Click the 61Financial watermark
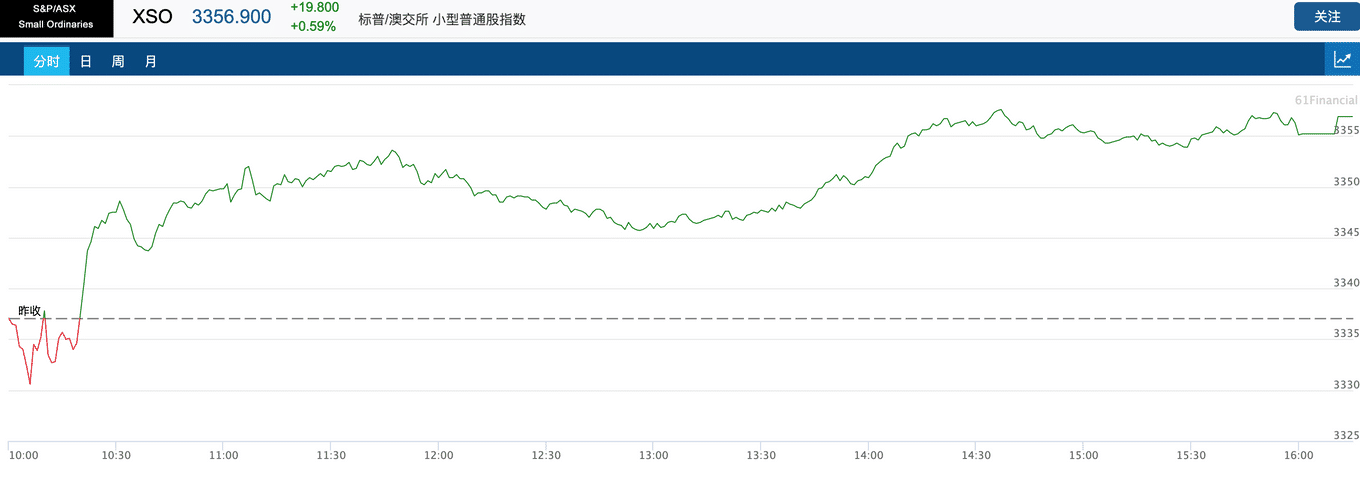1360x484 pixels. (x=1326, y=100)
